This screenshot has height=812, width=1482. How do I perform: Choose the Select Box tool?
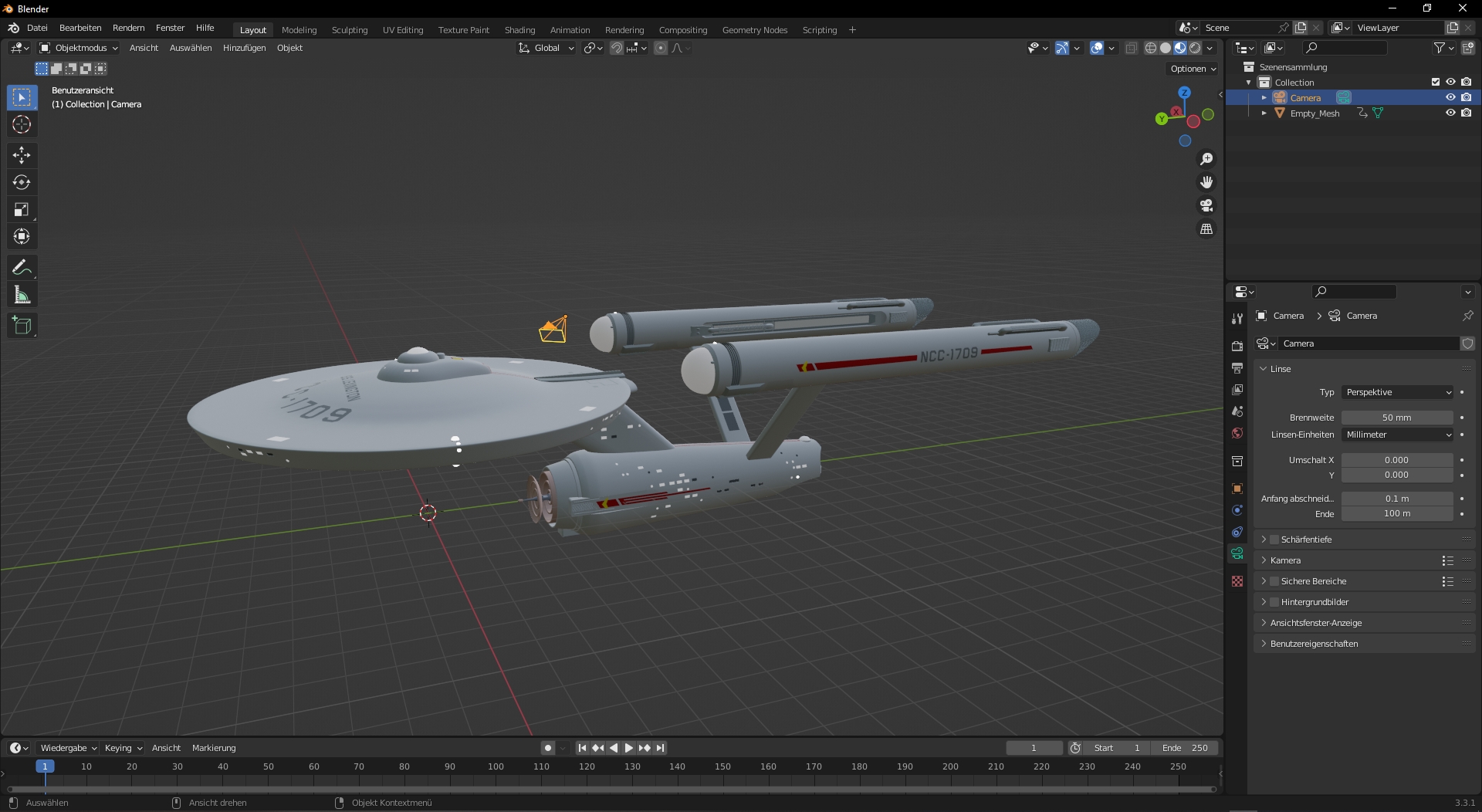tap(22, 97)
